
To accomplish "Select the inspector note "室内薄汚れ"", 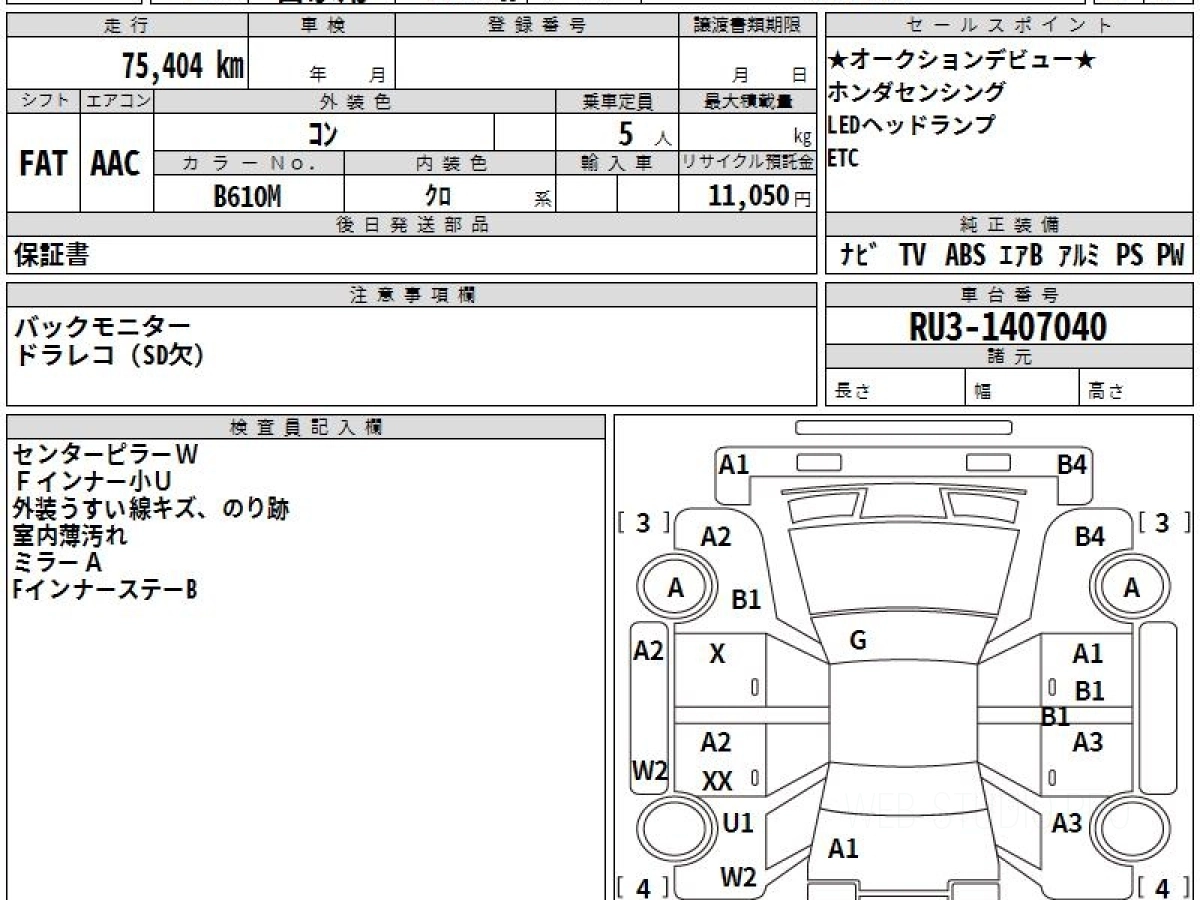I will pos(70,535).
